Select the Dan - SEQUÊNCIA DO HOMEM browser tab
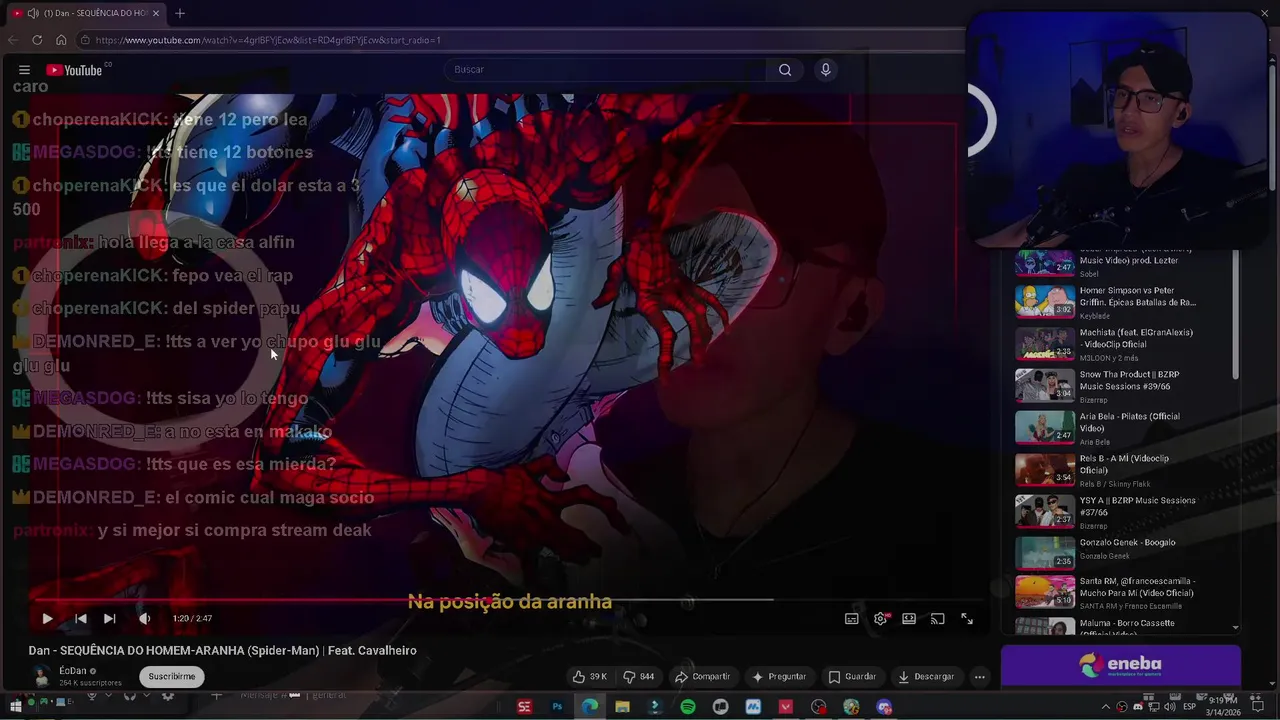 tap(85, 13)
